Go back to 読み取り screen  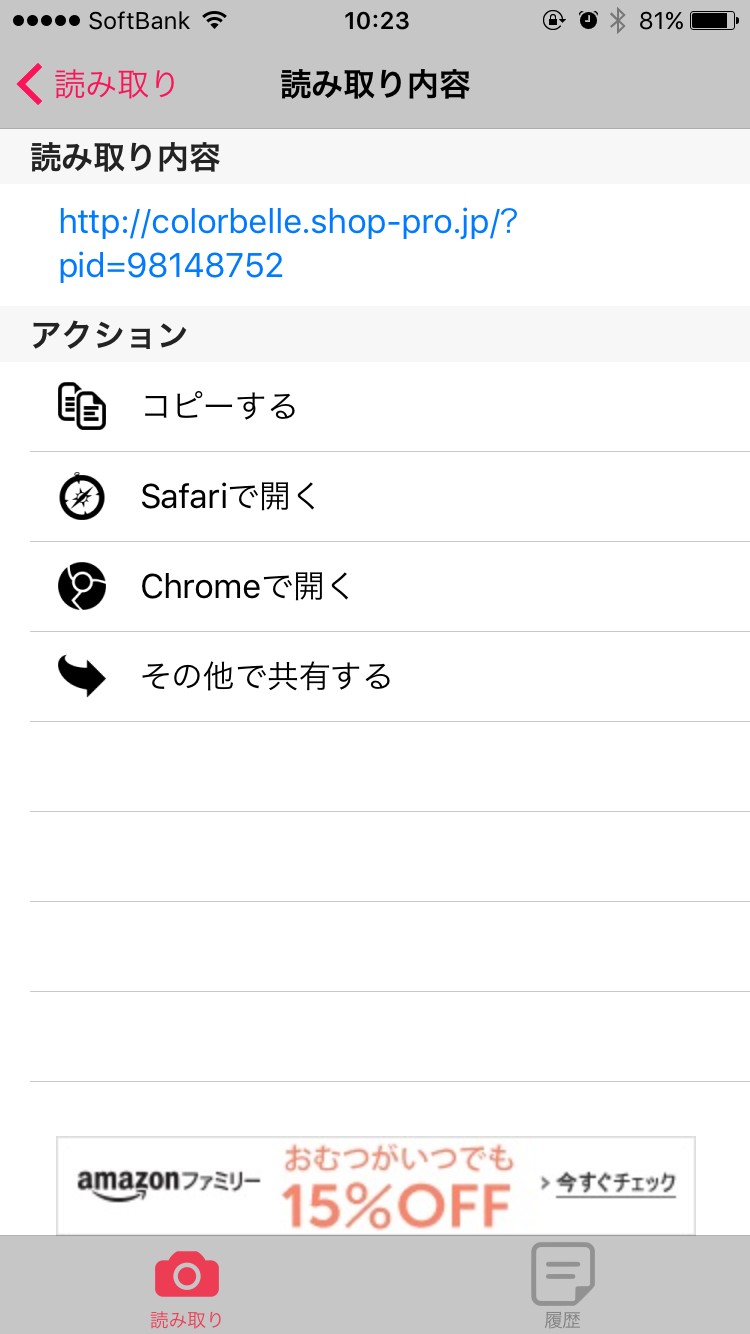[x=97, y=85]
